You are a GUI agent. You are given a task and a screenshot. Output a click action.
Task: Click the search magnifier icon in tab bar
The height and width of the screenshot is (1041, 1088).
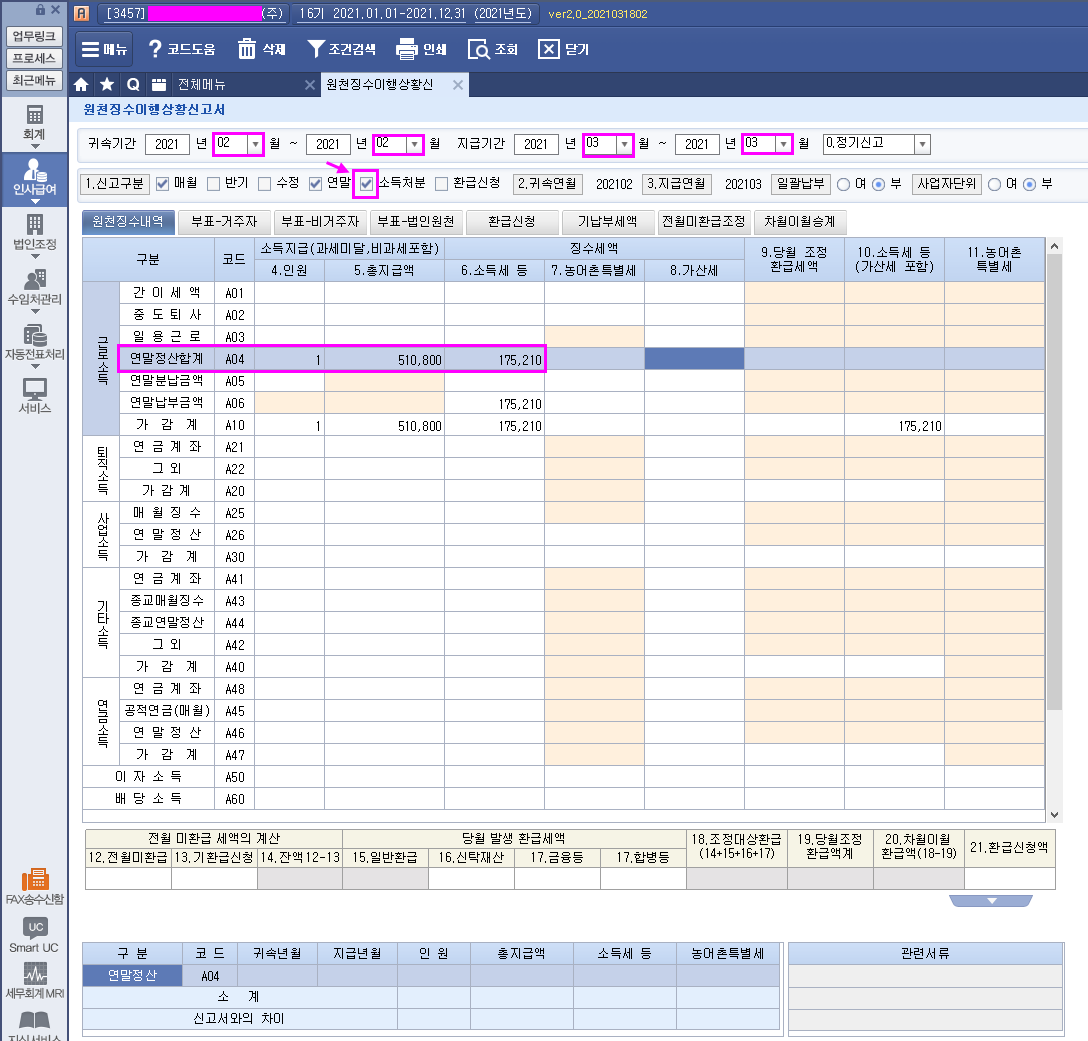133,85
